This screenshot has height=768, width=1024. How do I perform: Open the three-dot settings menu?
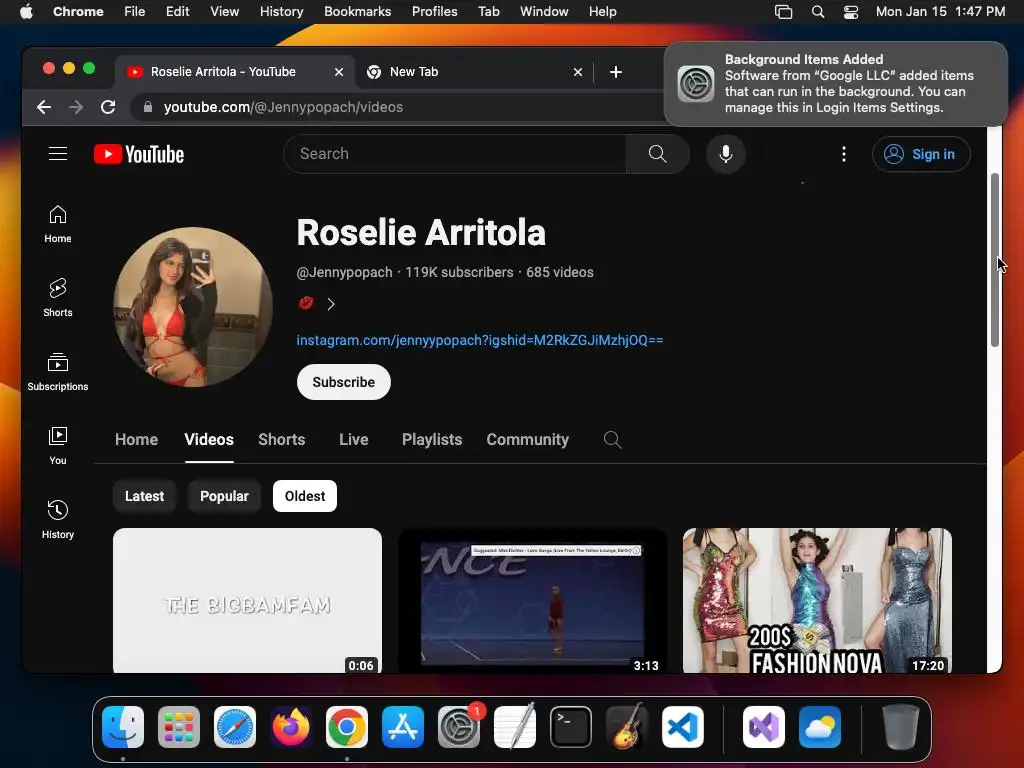(844, 154)
